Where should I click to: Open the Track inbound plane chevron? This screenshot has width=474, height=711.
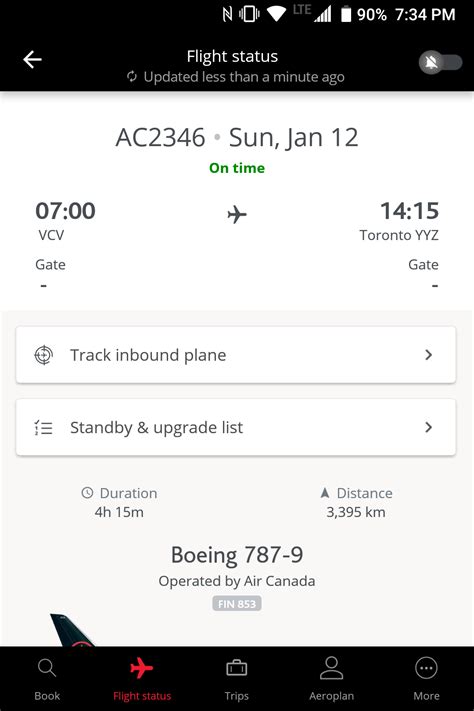pos(428,355)
